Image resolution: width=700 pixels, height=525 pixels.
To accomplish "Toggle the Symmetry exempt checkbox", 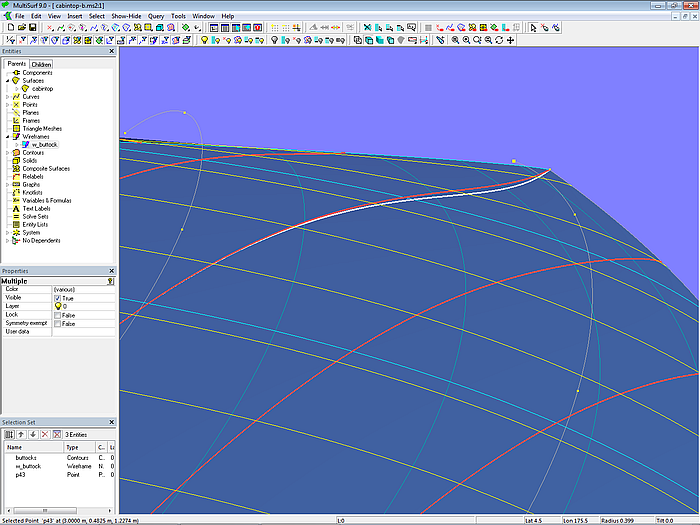I will (x=57, y=324).
